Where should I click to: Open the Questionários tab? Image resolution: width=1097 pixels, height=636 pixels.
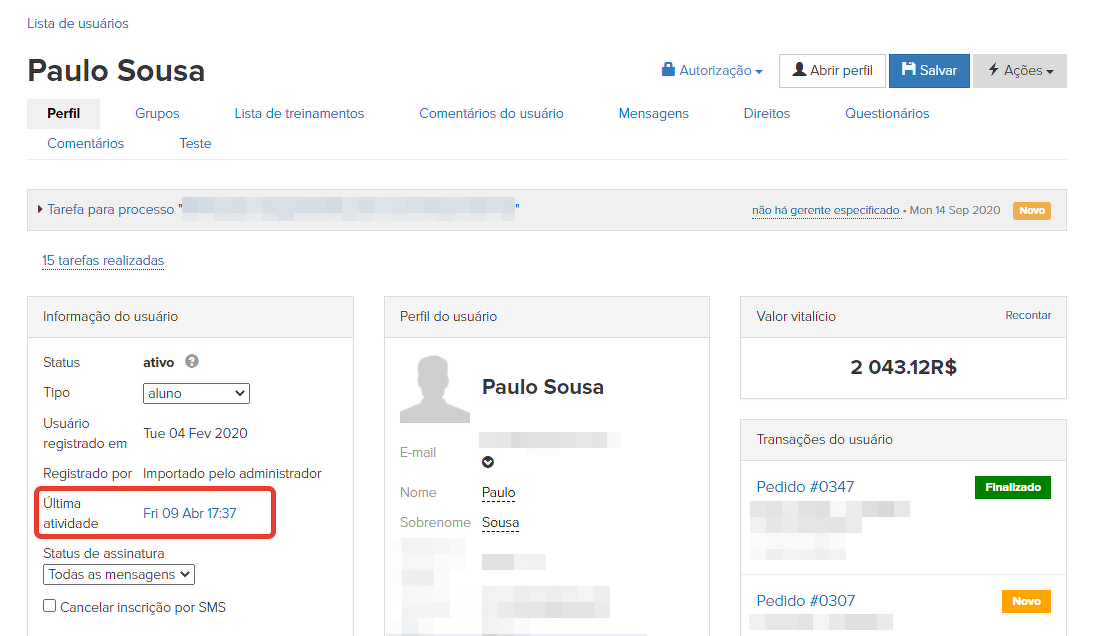[886, 113]
